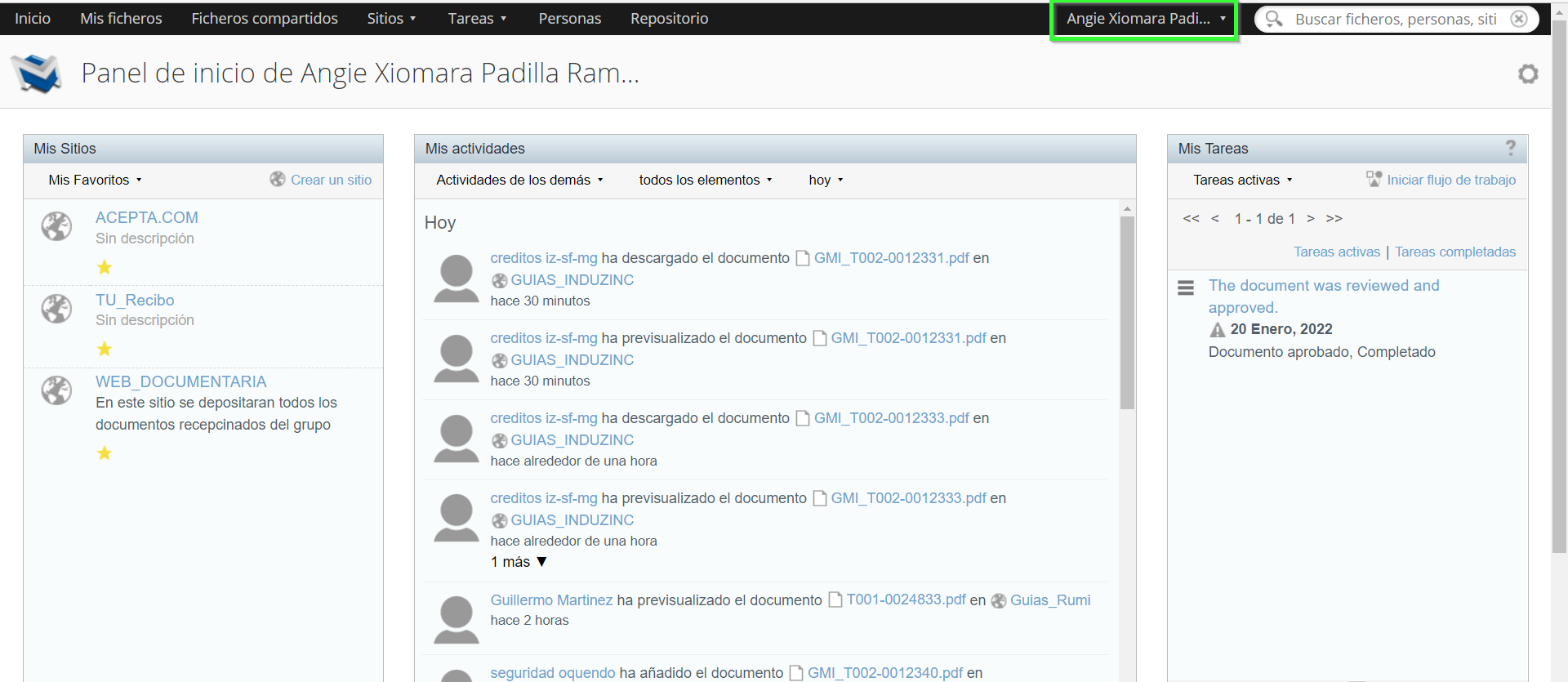Open todos los elementos filter dropdown

point(706,180)
